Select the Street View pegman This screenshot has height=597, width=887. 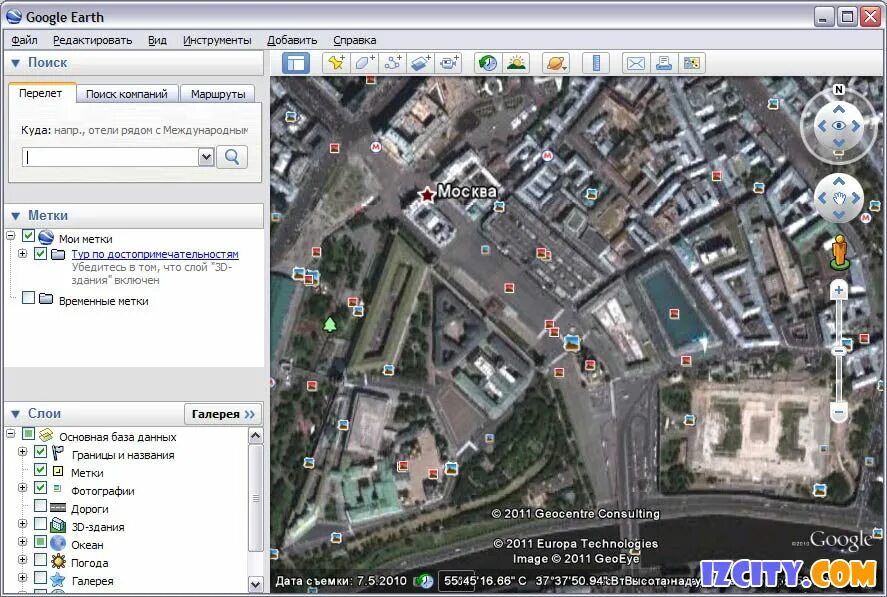point(839,252)
